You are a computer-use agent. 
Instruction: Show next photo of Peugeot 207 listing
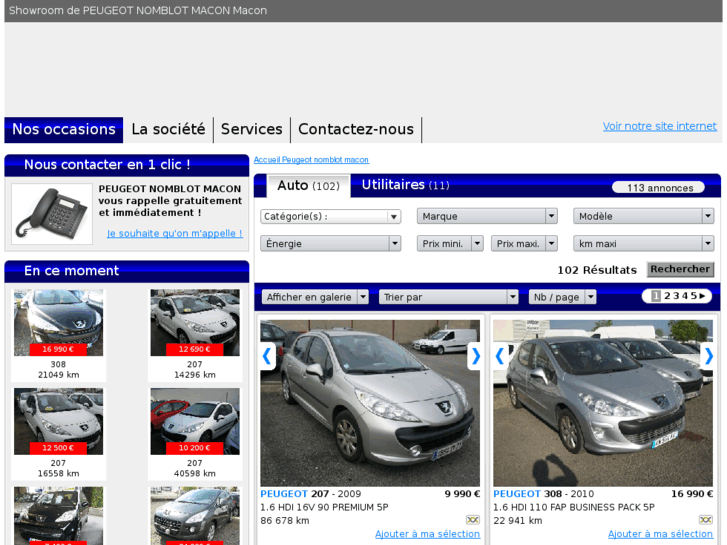pyautogui.click(x=475, y=356)
